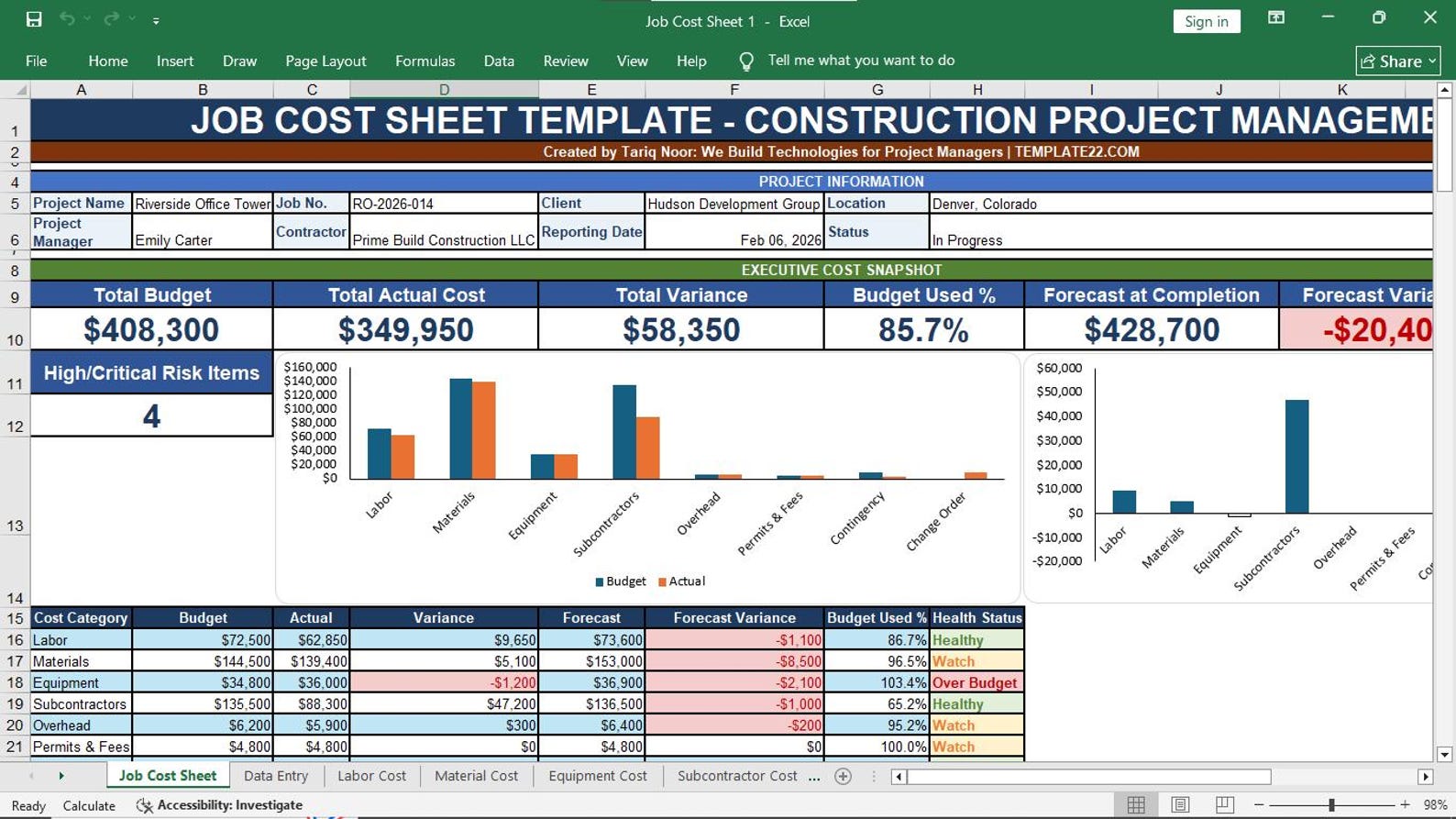
Task: Open Customize Quick Access Toolbar dropdown
Action: [156, 20]
